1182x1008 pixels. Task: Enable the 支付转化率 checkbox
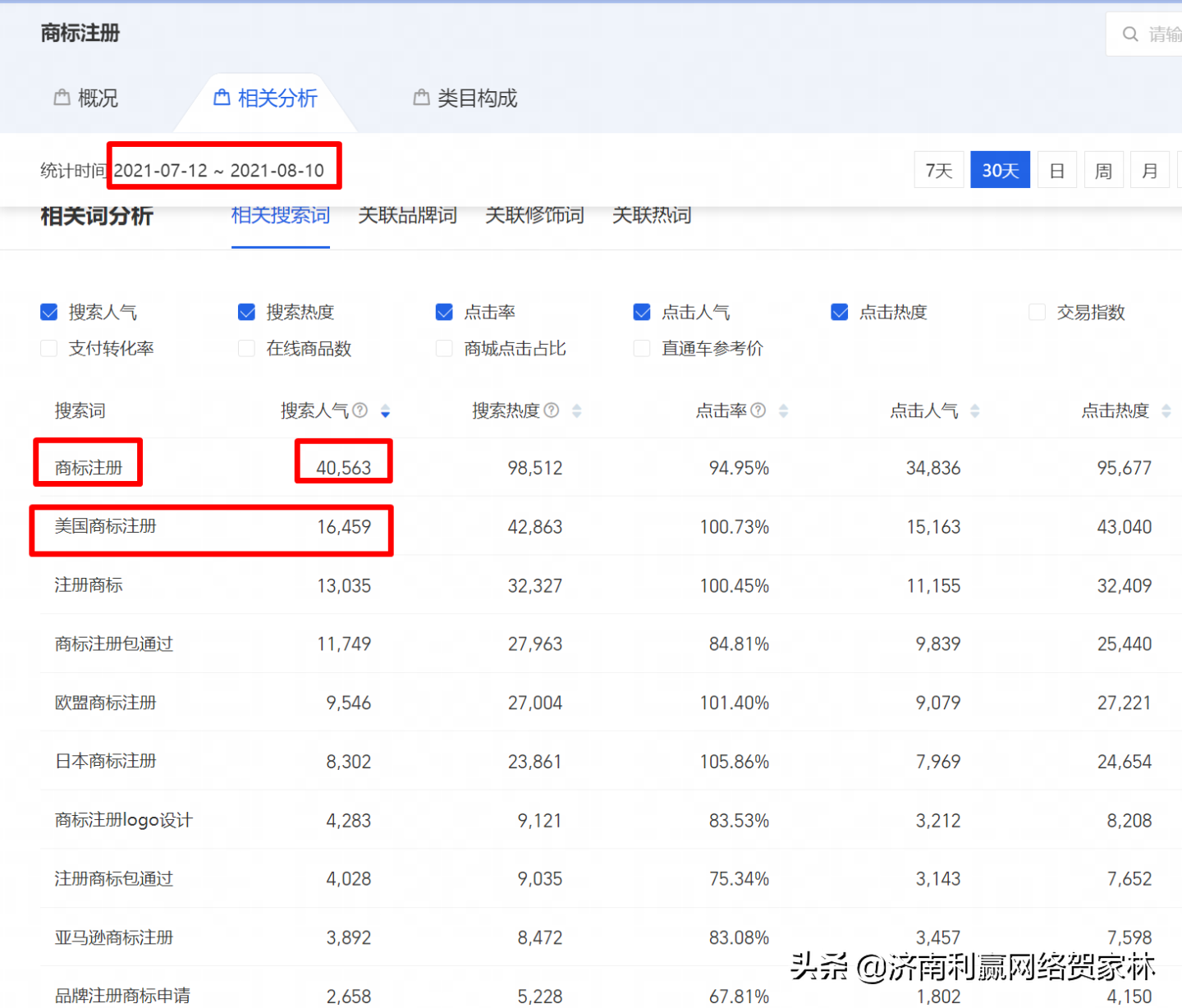coord(48,348)
